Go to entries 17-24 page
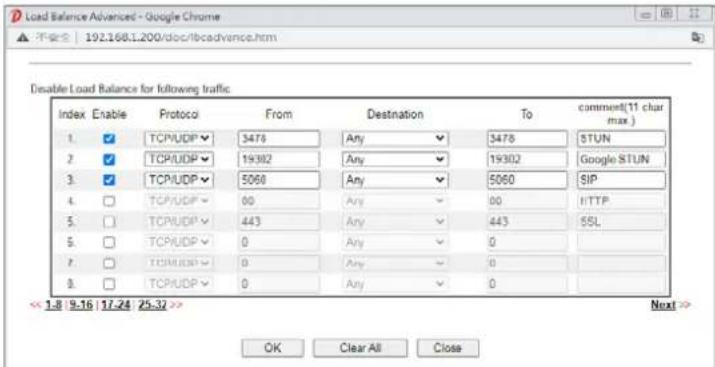The width and height of the screenshot is (715, 367). (x=116, y=305)
